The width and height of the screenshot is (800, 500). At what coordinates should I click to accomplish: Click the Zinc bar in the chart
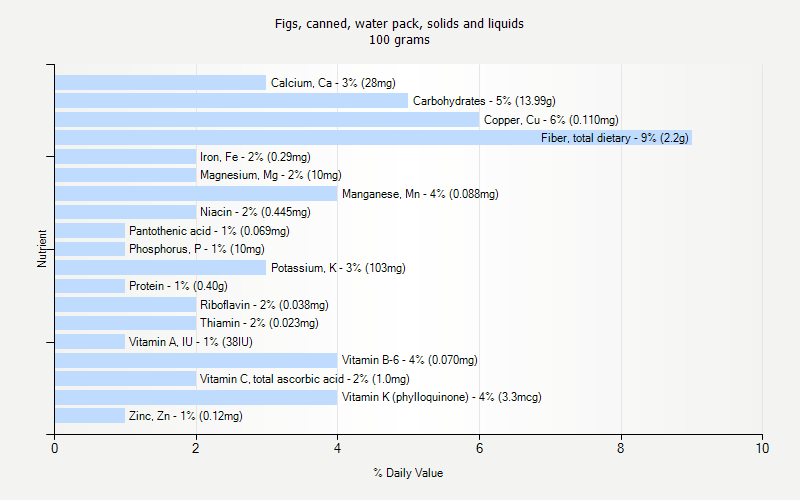pyautogui.click(x=90, y=416)
